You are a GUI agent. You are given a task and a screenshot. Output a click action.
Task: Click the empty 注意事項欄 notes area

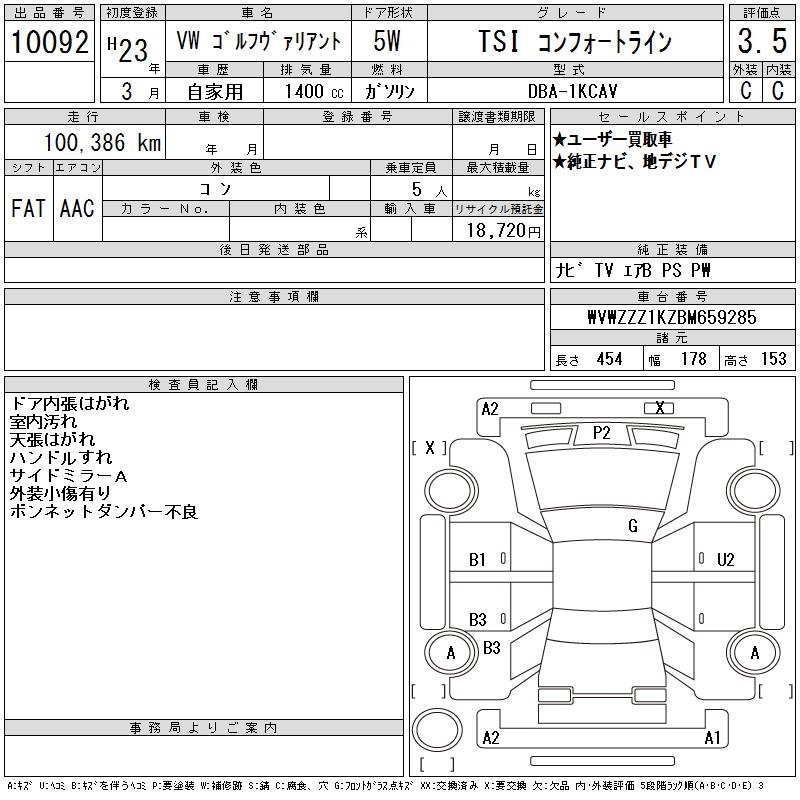coord(274,337)
